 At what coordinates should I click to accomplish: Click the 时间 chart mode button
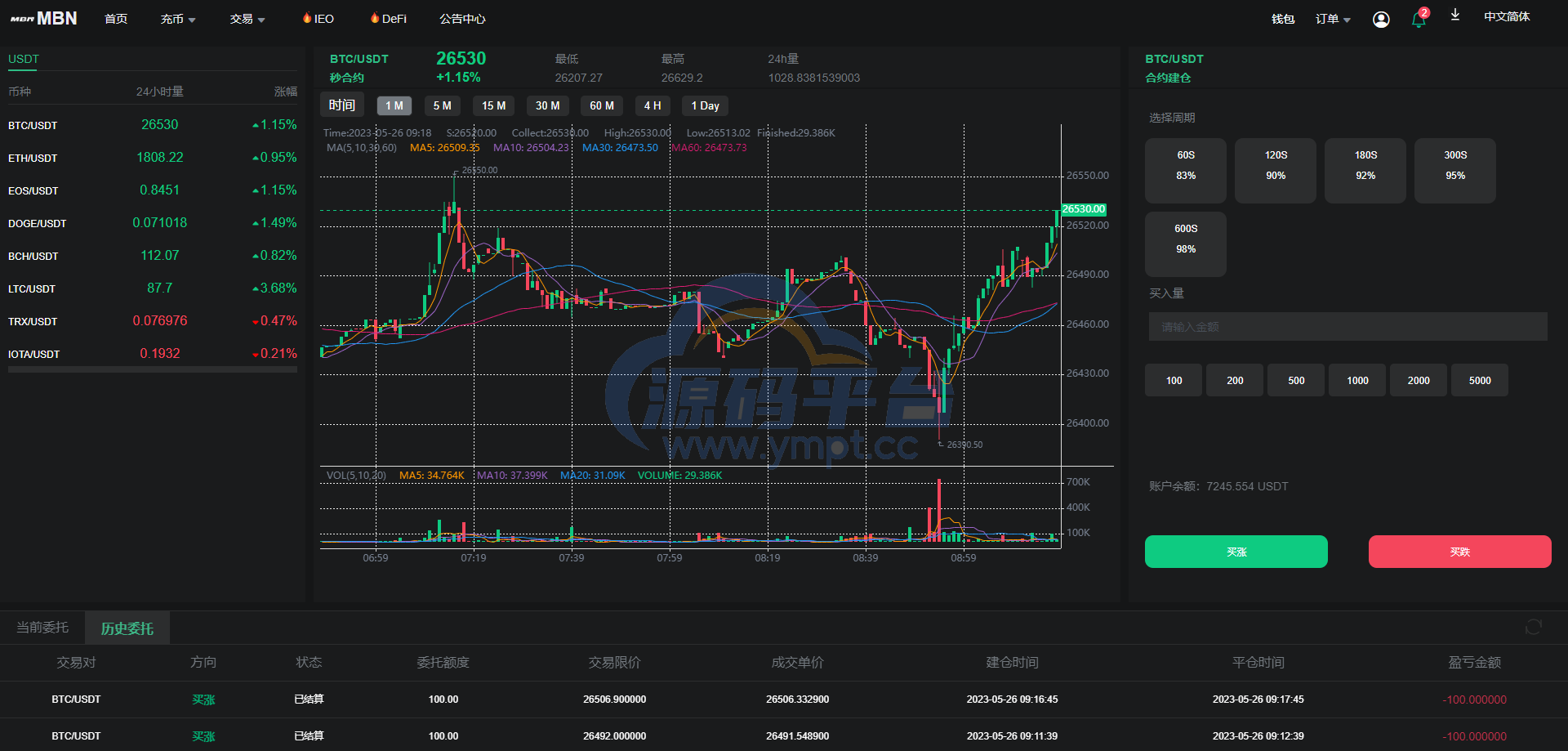click(342, 105)
